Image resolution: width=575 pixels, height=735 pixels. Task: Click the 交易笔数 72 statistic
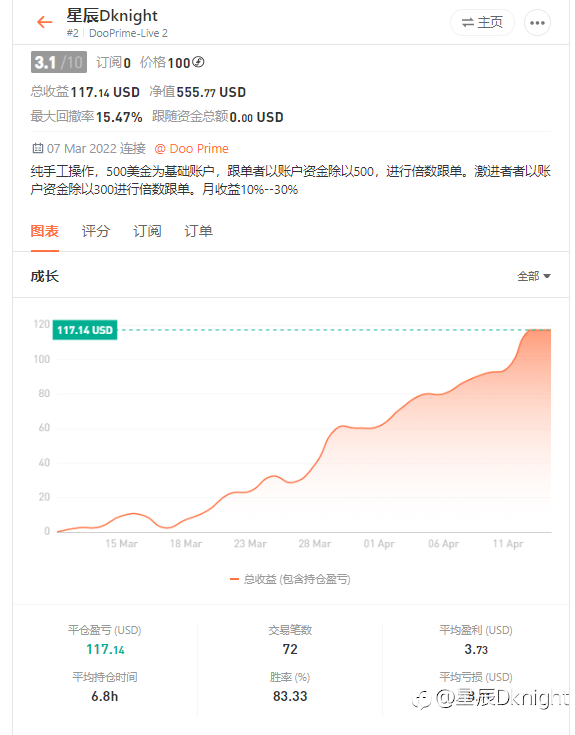point(290,640)
